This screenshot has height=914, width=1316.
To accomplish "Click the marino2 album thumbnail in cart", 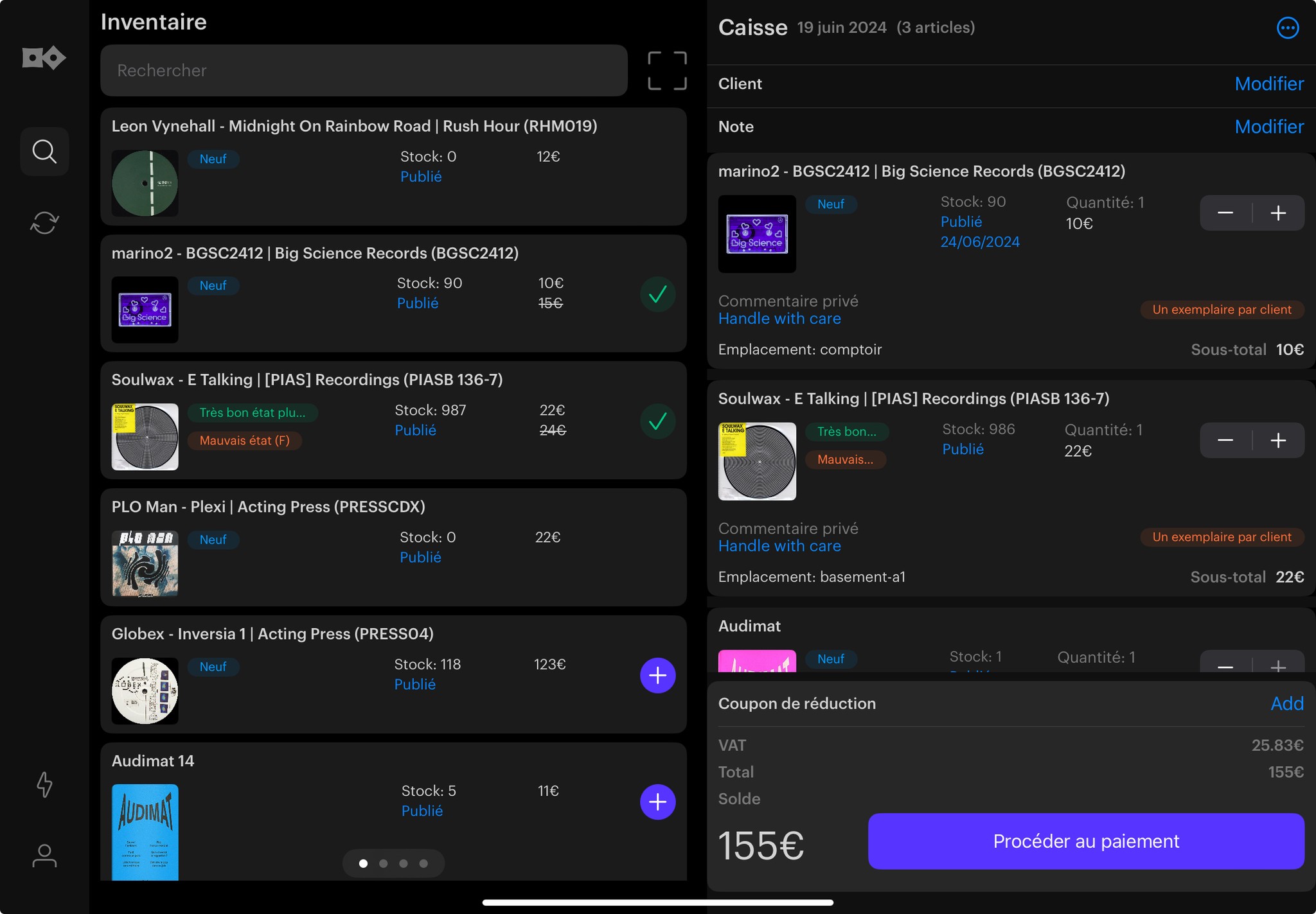I will 757,232.
